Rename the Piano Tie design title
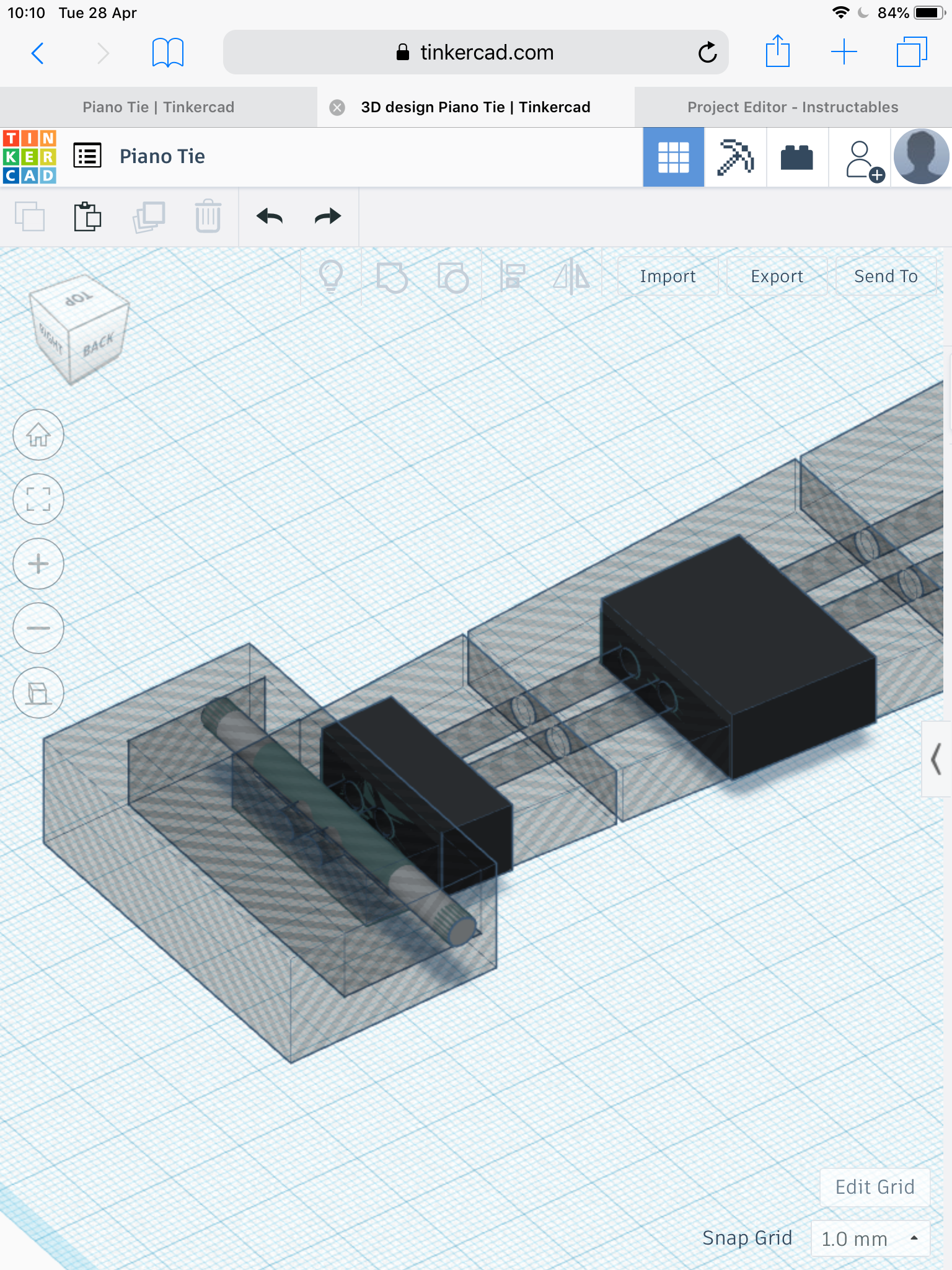952x1270 pixels. (x=162, y=156)
